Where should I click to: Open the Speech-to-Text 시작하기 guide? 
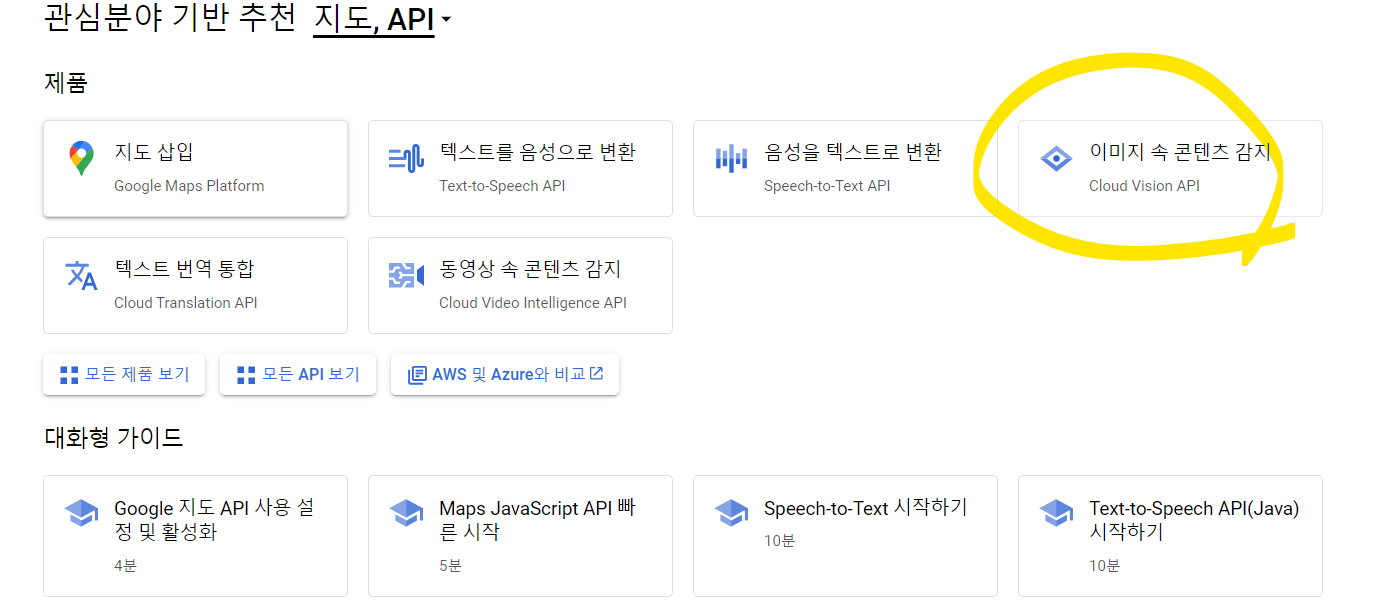845,536
